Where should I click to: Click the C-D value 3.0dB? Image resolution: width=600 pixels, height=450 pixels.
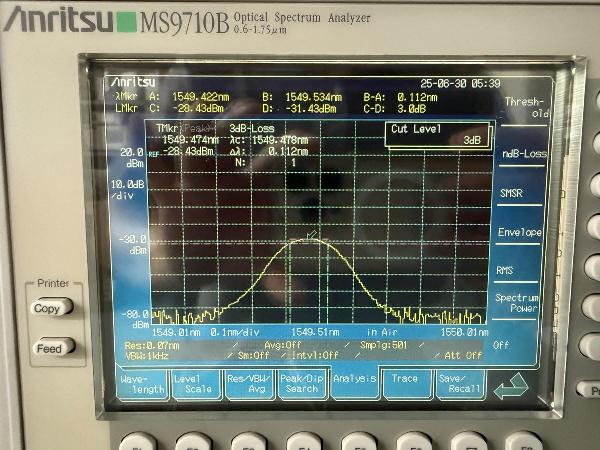point(412,109)
